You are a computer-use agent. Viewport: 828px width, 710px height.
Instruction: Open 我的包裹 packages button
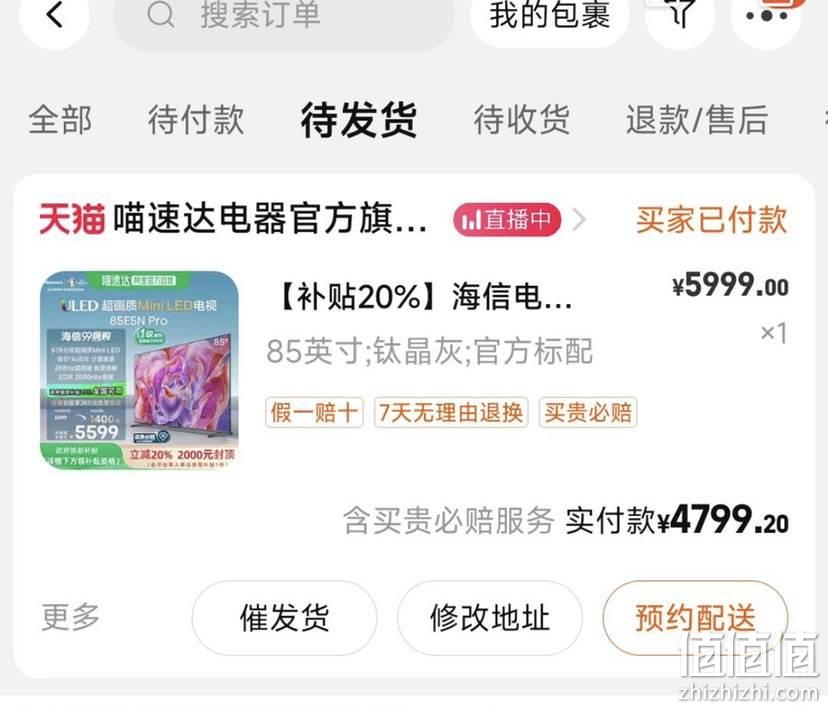[549, 16]
